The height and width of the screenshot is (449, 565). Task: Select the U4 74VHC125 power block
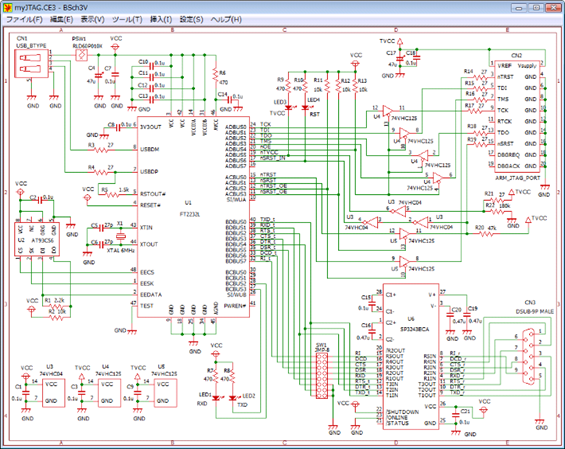(110, 393)
